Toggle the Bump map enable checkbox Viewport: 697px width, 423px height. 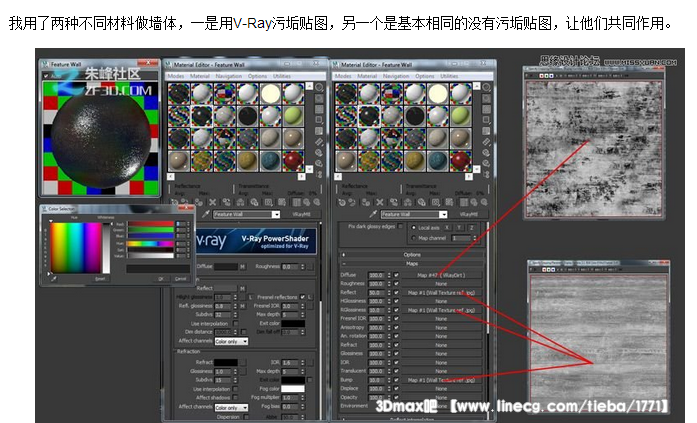[396, 380]
